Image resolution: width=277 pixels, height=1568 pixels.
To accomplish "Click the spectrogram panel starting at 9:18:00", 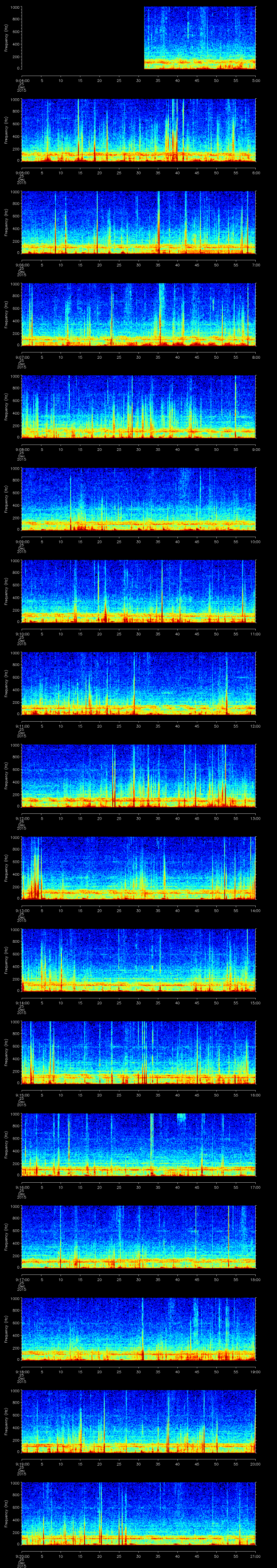I will [x=139, y=1329].
